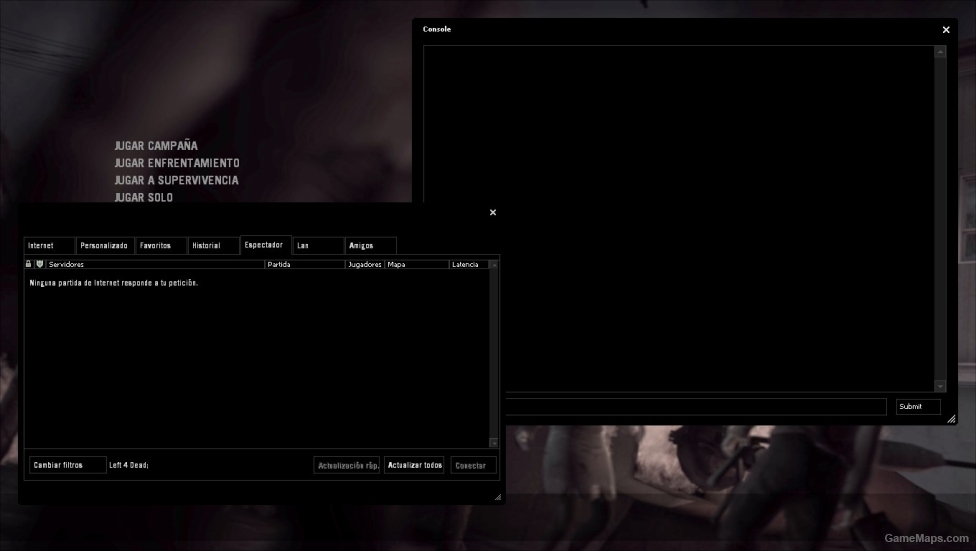Open the Internet tab in server browser
This screenshot has height=551, width=976.
(50, 245)
